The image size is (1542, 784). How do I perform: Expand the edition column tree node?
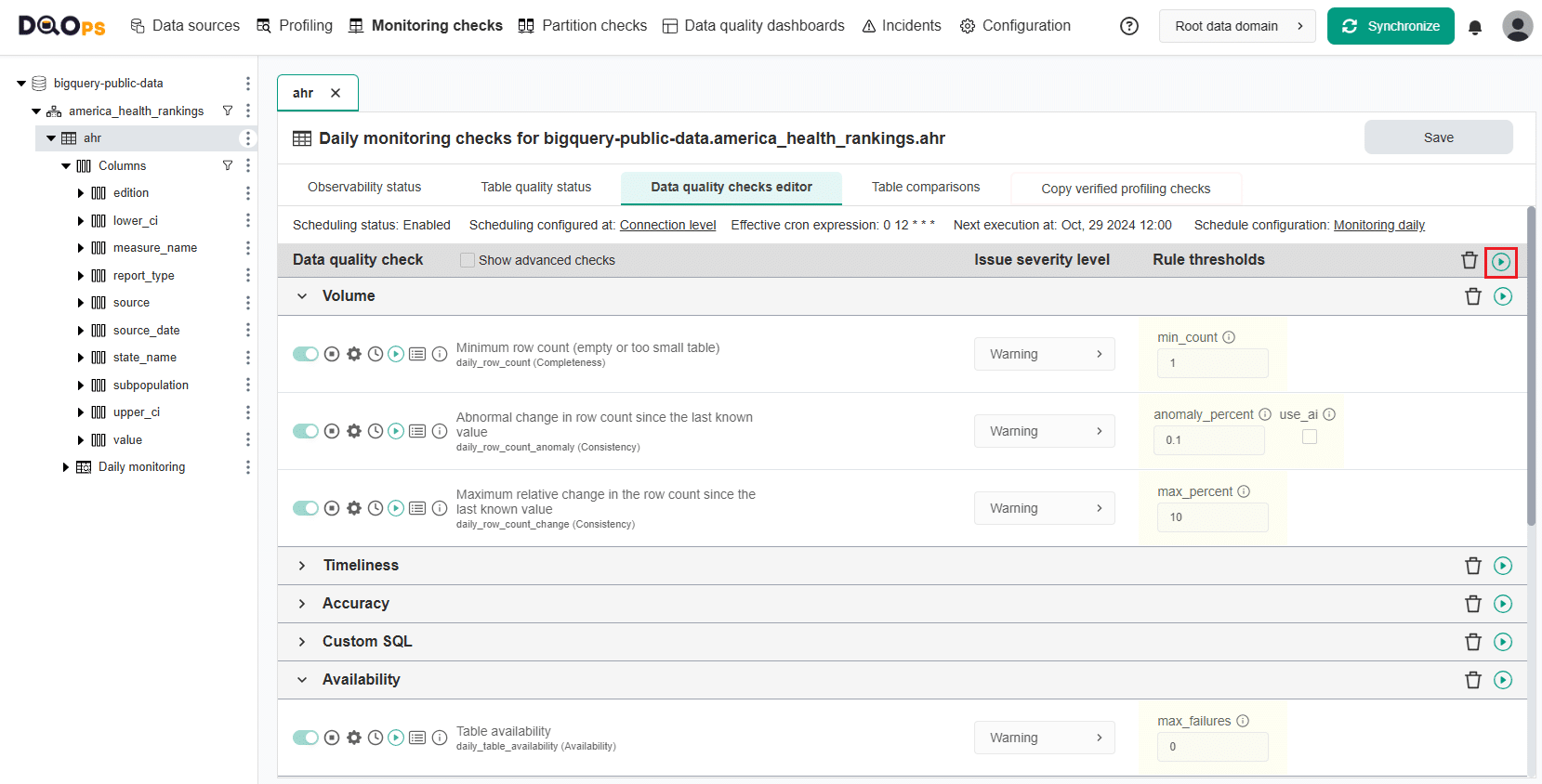[x=81, y=193]
